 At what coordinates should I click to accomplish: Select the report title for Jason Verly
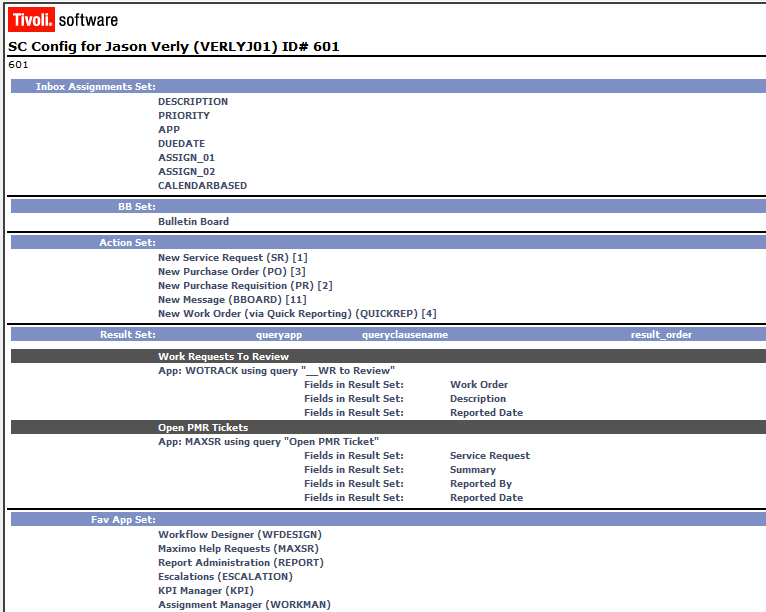[x=173, y=46]
